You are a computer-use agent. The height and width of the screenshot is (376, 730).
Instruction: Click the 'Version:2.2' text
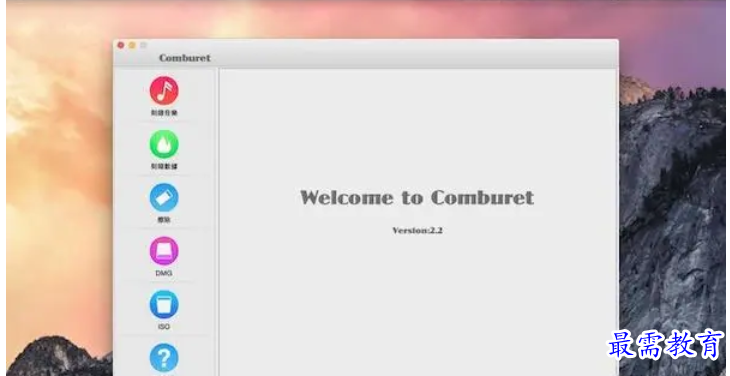click(x=417, y=230)
